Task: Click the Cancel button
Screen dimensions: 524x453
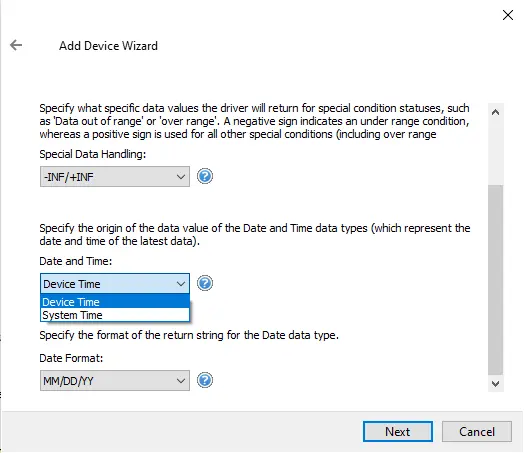Action: [477, 431]
